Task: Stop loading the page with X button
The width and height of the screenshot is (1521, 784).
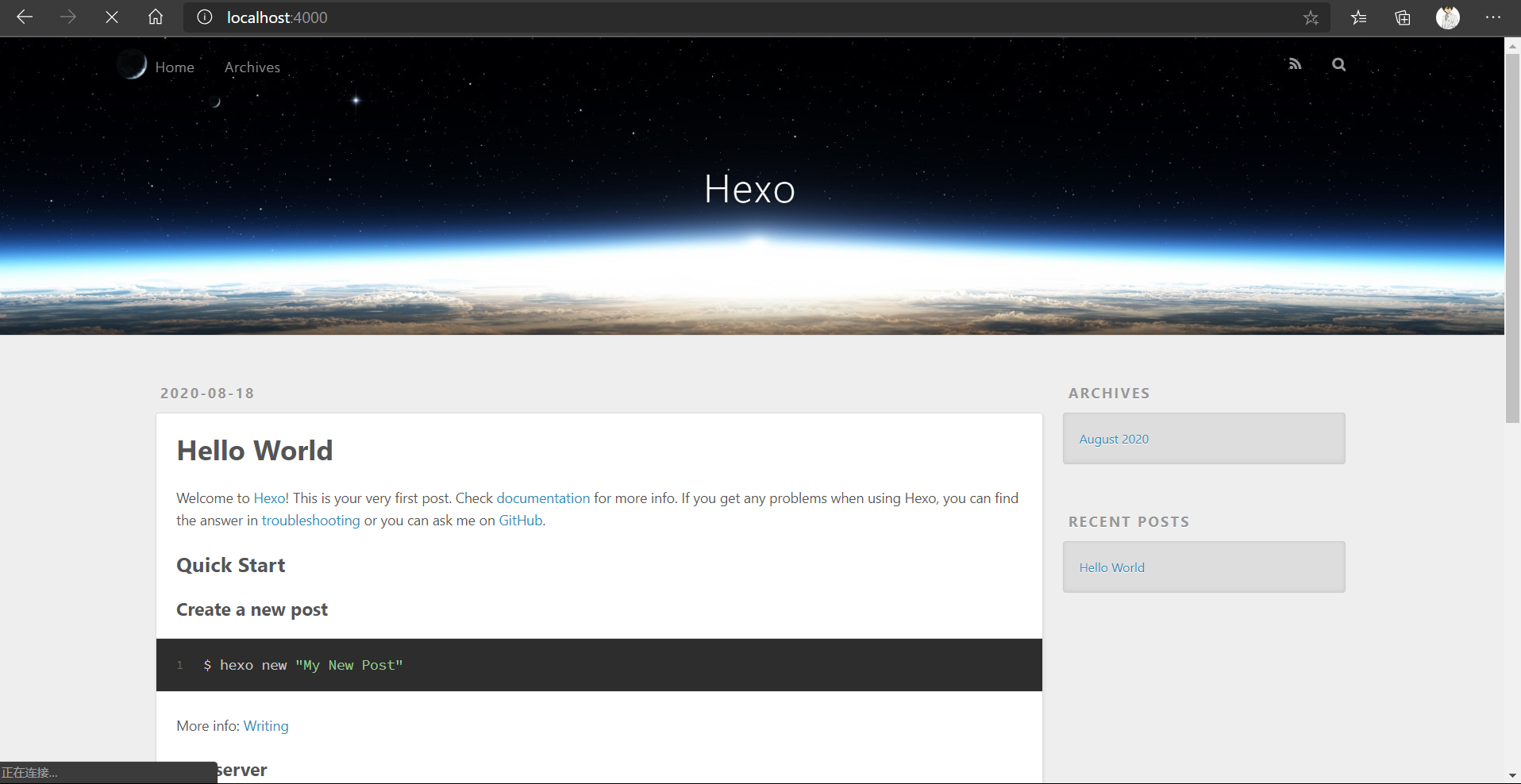Action: tap(112, 17)
